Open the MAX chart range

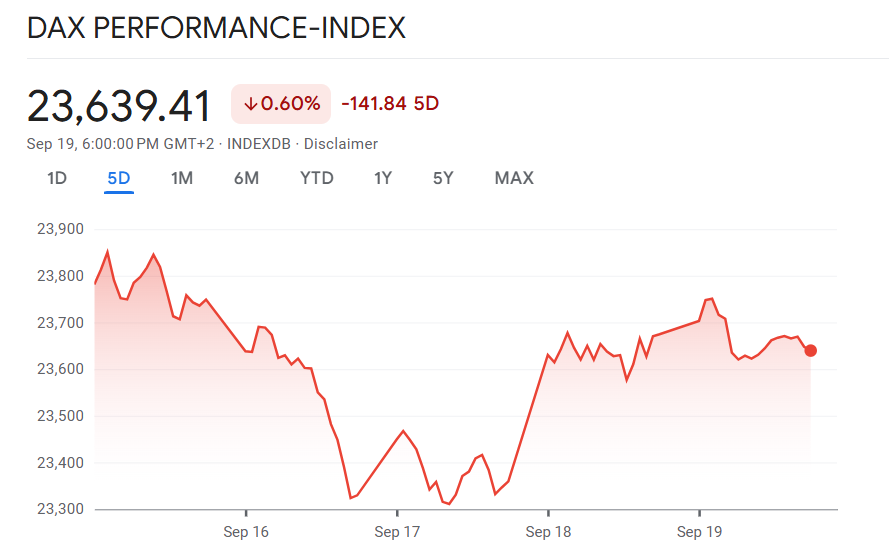[x=514, y=178]
